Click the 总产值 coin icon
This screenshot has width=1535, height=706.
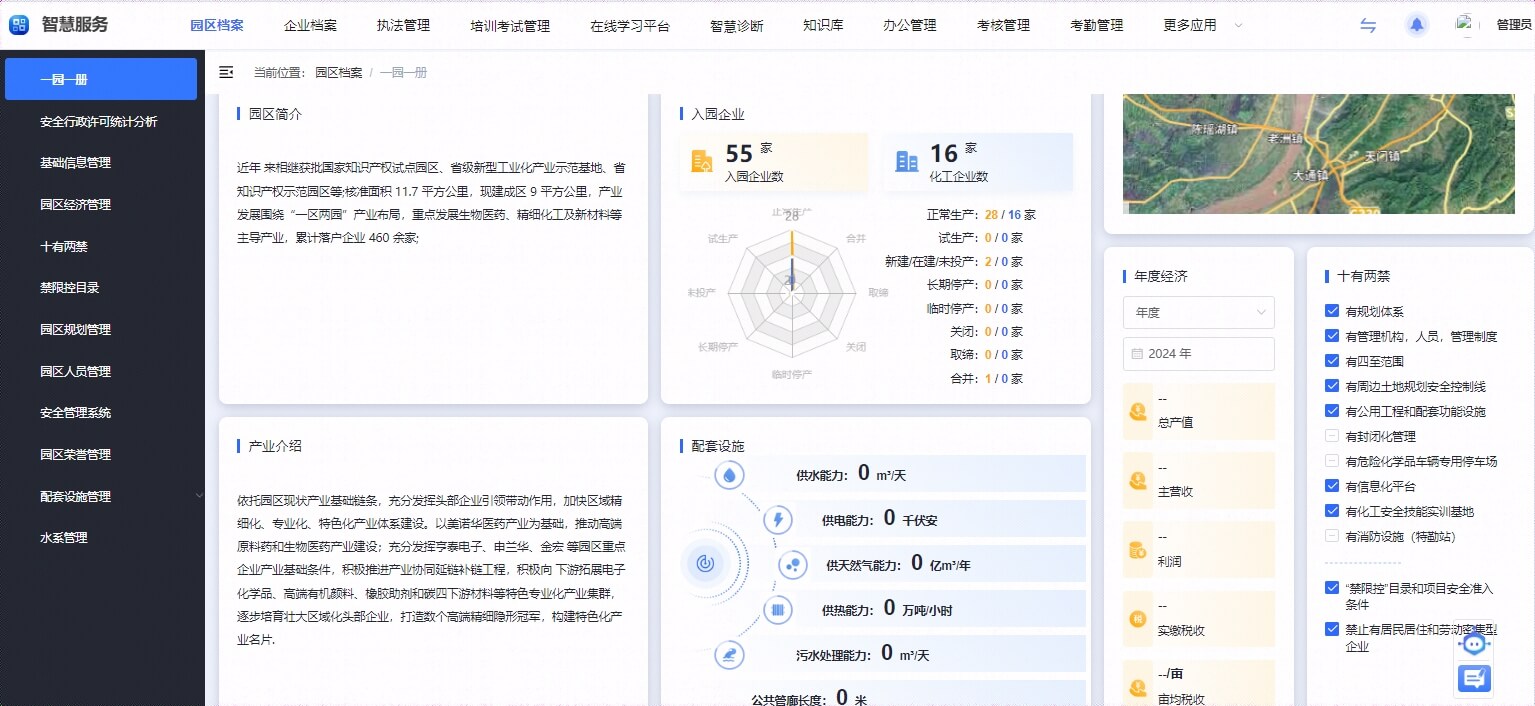[x=1137, y=410]
